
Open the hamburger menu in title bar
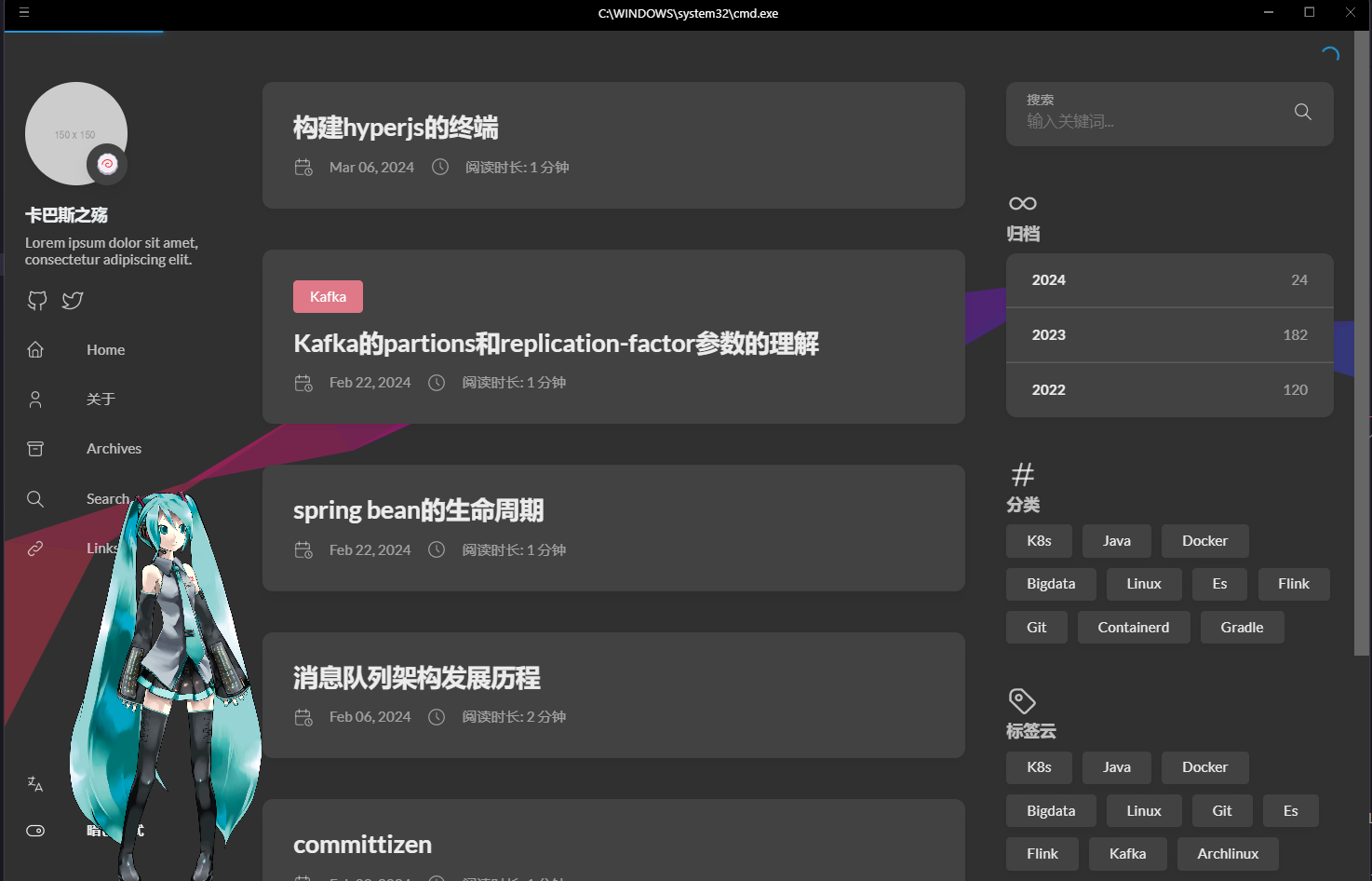tap(24, 13)
